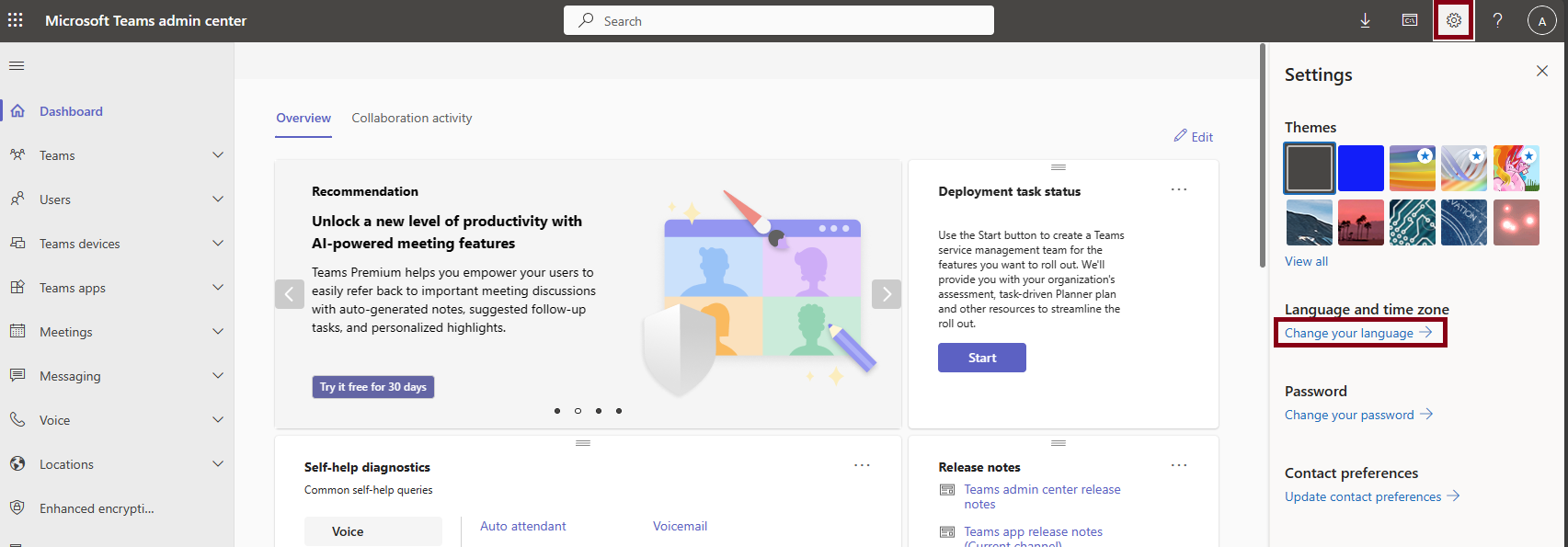Click the Dashboard home icon

click(x=17, y=111)
